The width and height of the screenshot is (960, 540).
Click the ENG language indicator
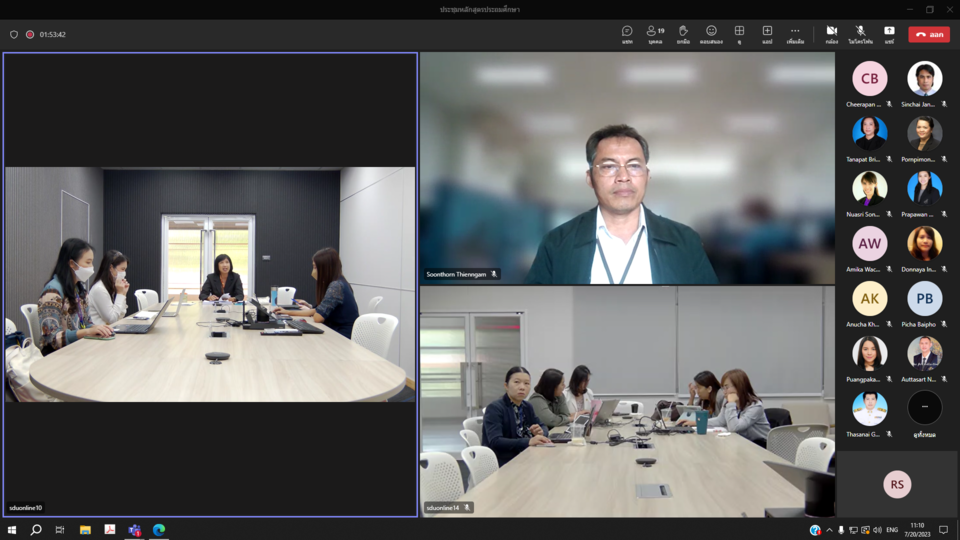pos(892,530)
